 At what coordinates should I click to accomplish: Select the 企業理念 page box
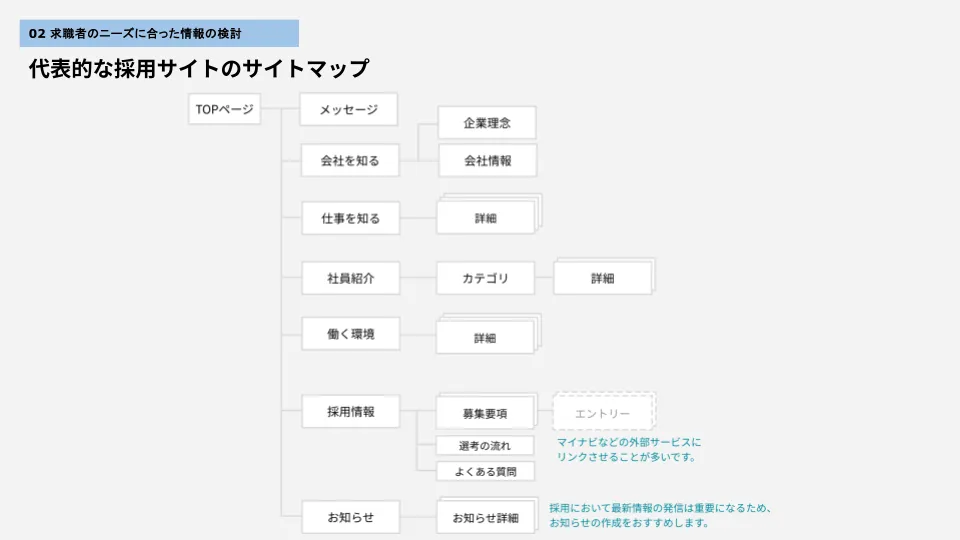click(487, 123)
